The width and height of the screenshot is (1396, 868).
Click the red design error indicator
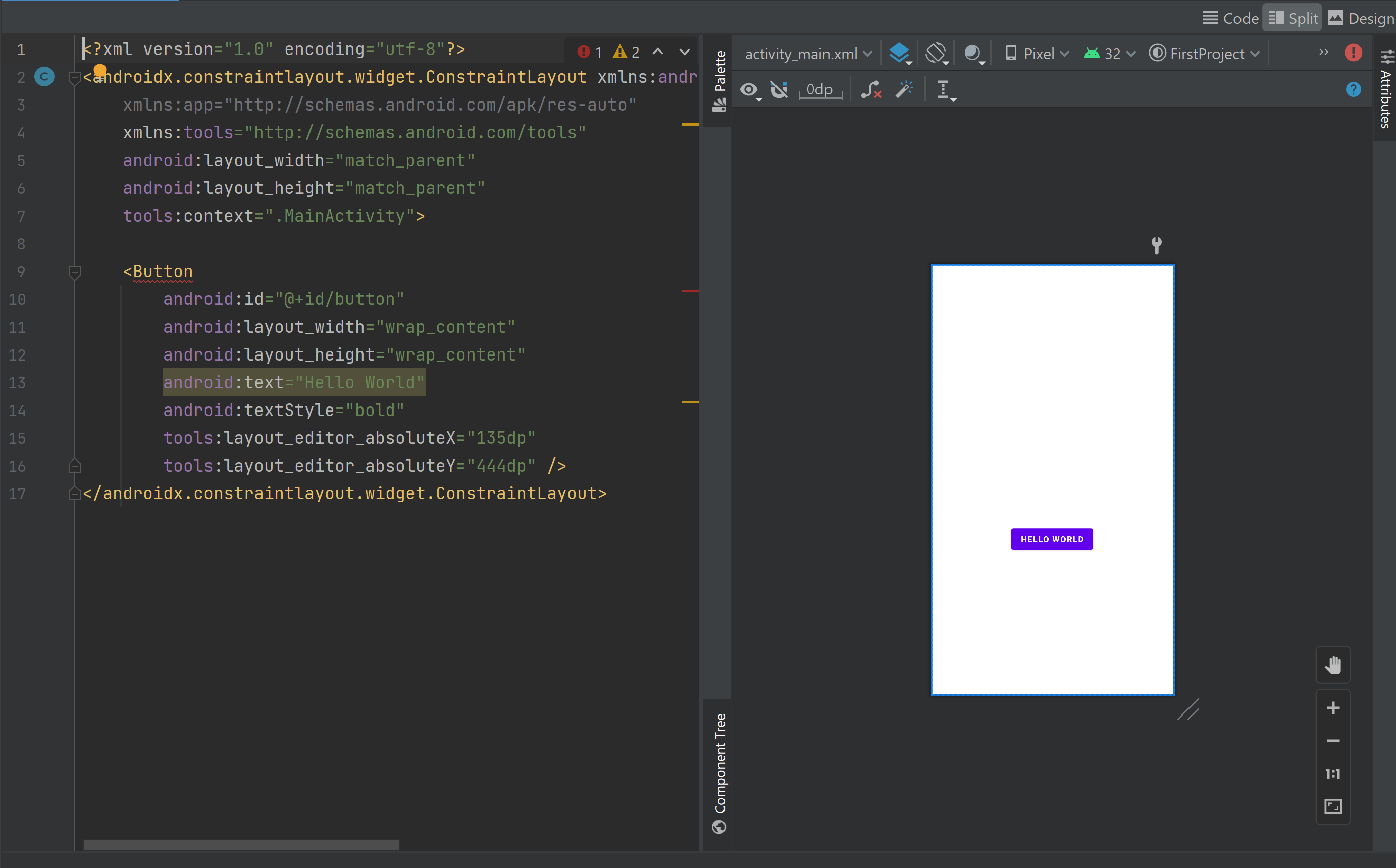(x=1353, y=53)
